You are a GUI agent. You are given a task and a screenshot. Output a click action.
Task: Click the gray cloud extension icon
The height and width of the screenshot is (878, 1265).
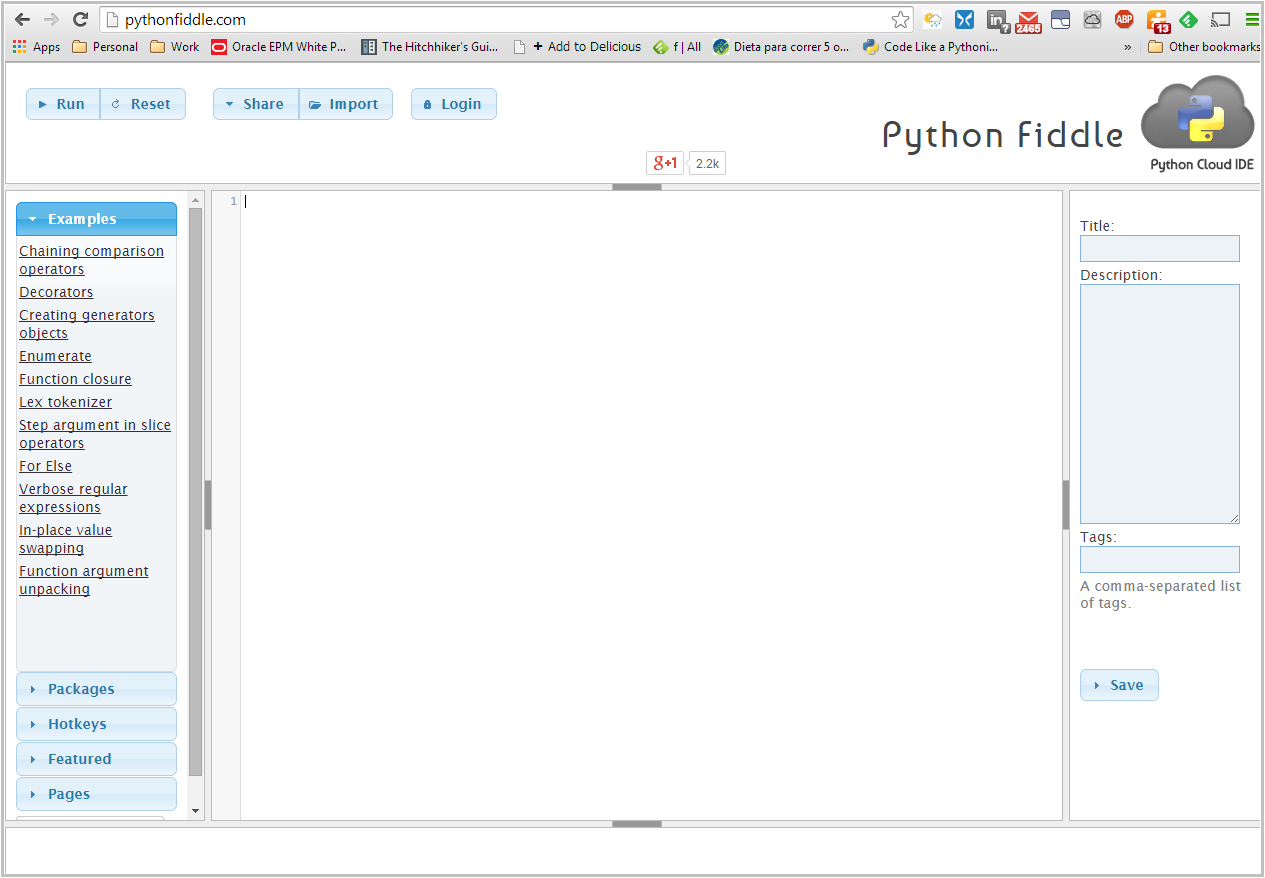[x=1092, y=19]
